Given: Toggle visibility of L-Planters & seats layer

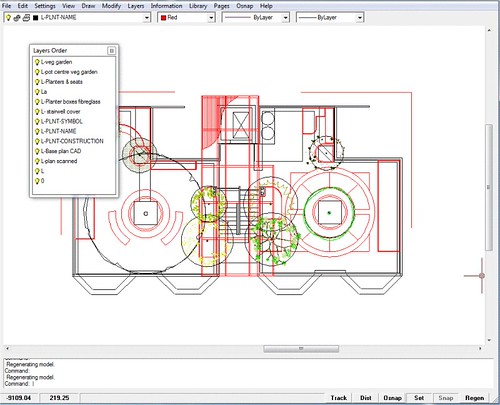Looking at the screenshot, I should click(37, 82).
